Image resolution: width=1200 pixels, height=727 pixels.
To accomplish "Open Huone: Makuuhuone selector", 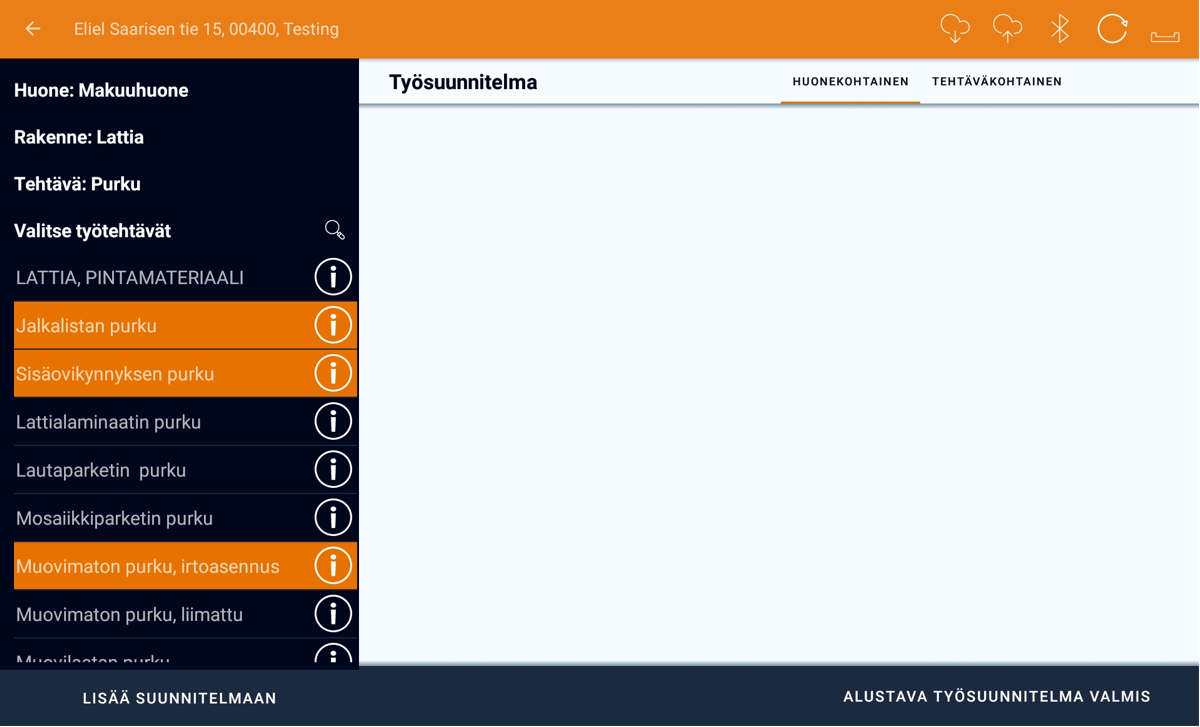I will [x=101, y=90].
